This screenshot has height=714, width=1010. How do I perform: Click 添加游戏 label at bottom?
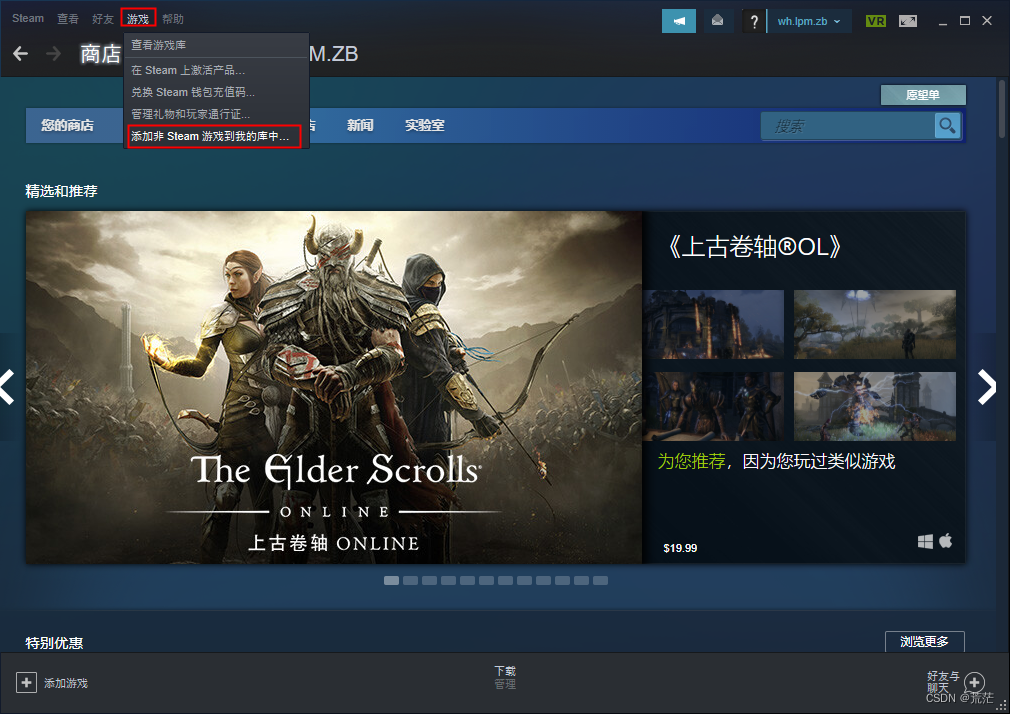66,683
